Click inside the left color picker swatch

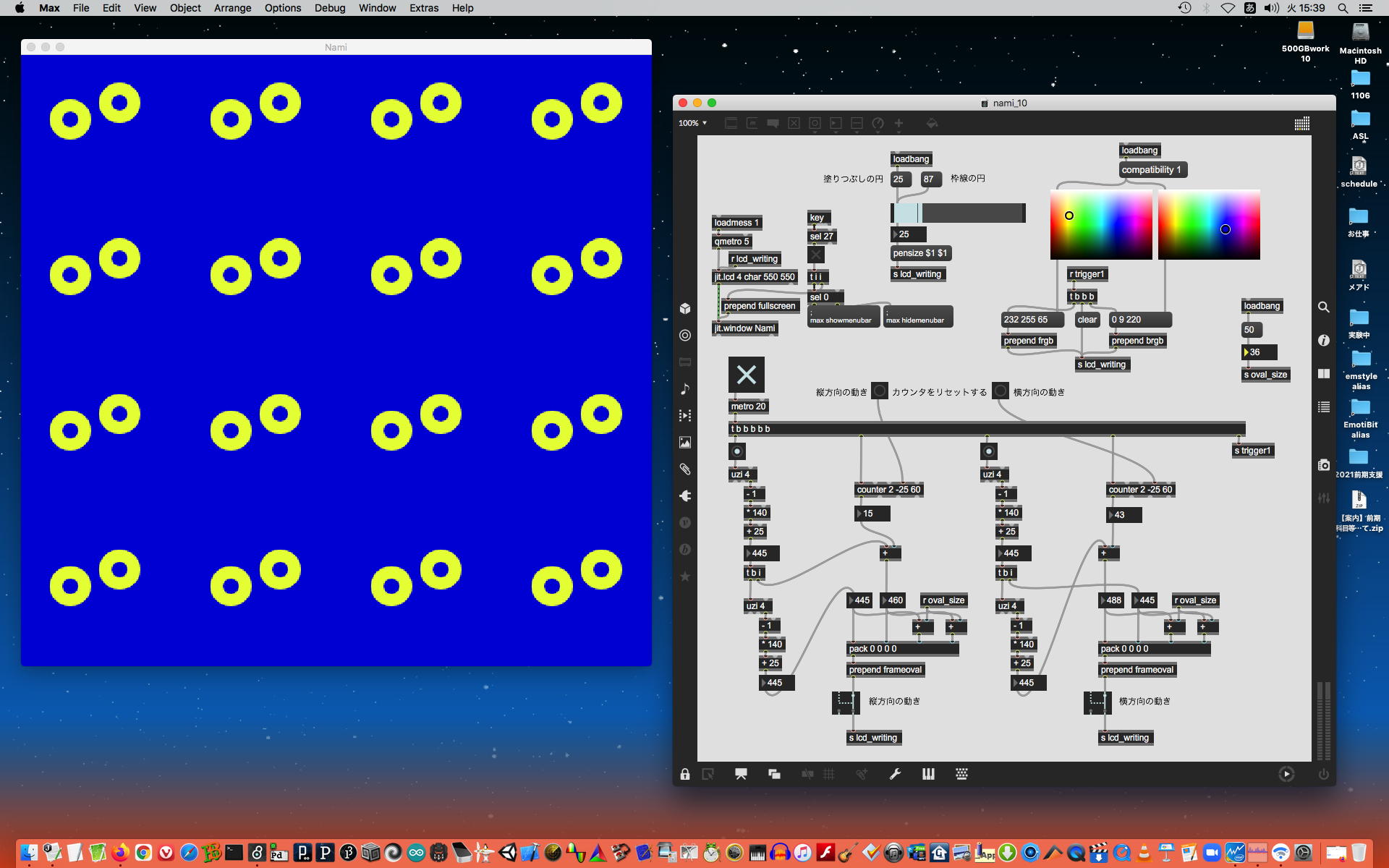1100,224
